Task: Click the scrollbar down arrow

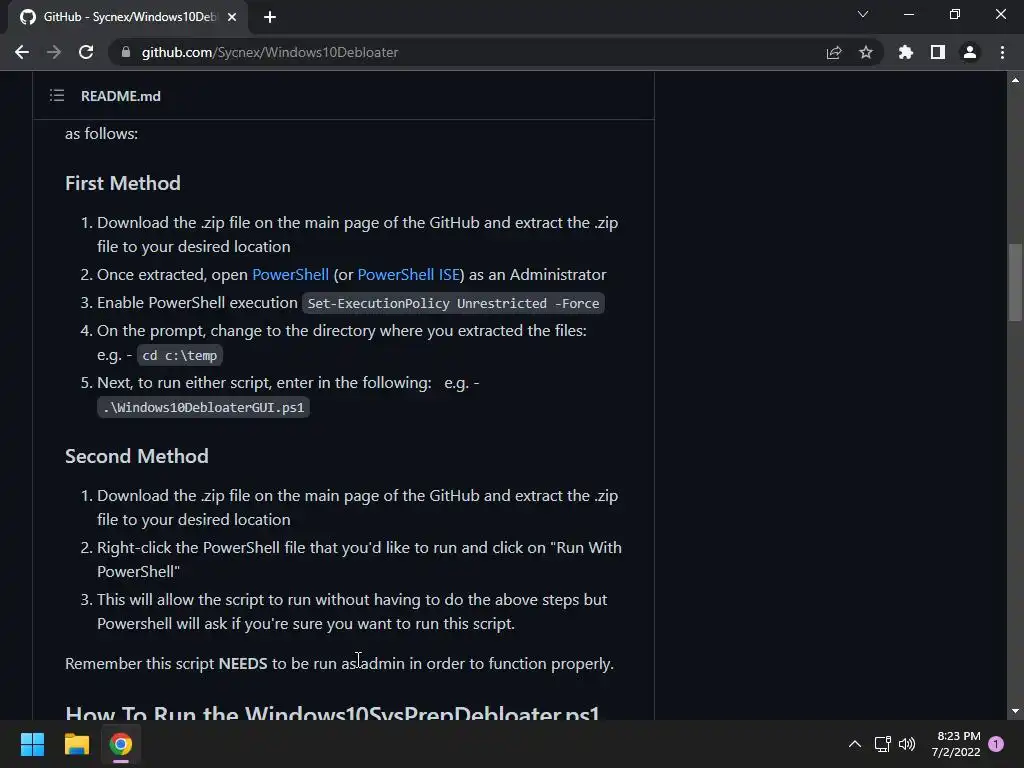Action: click(1015, 711)
